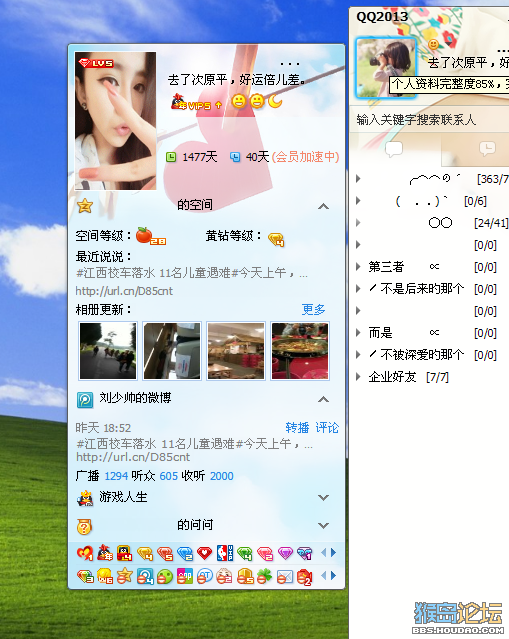Expand the contact group showing [0/6]

[x=358, y=201]
